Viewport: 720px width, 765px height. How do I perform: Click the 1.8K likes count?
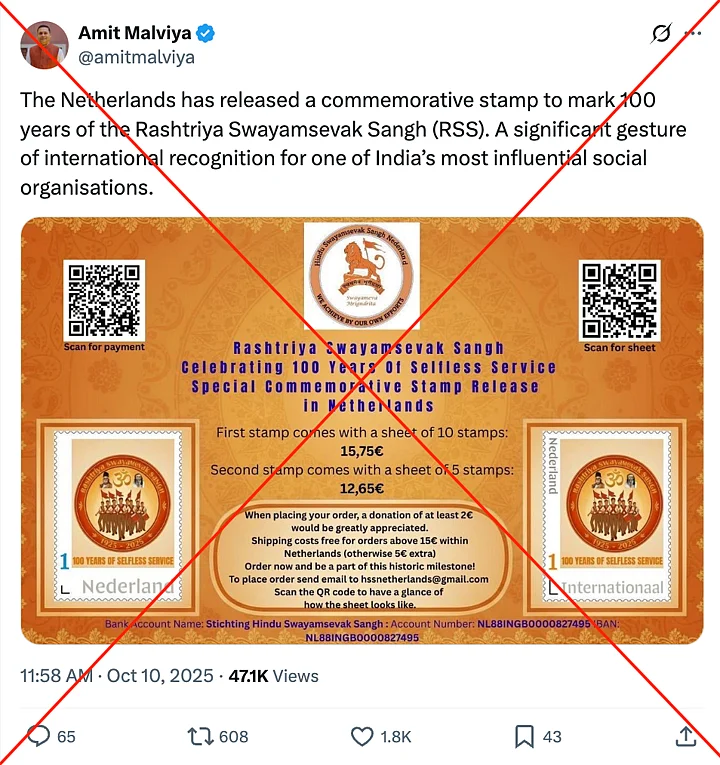[x=396, y=736]
